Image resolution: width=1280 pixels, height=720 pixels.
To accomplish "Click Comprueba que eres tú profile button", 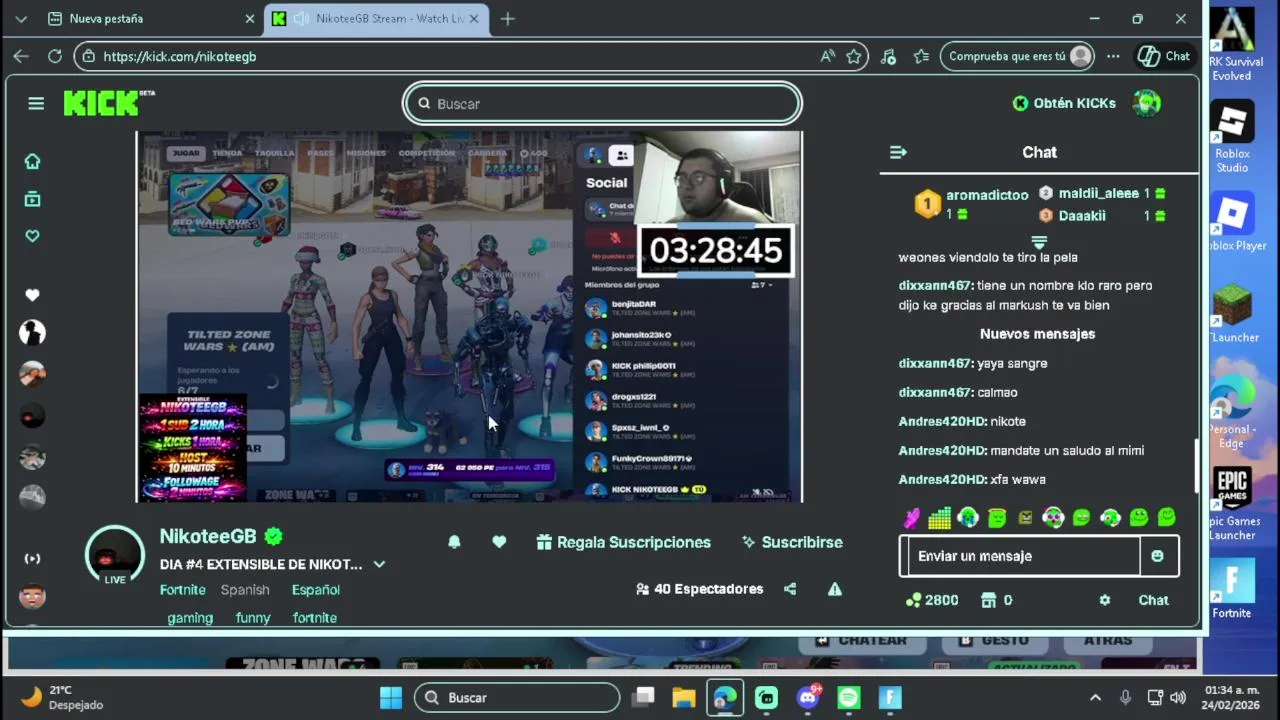I will coord(1017,56).
